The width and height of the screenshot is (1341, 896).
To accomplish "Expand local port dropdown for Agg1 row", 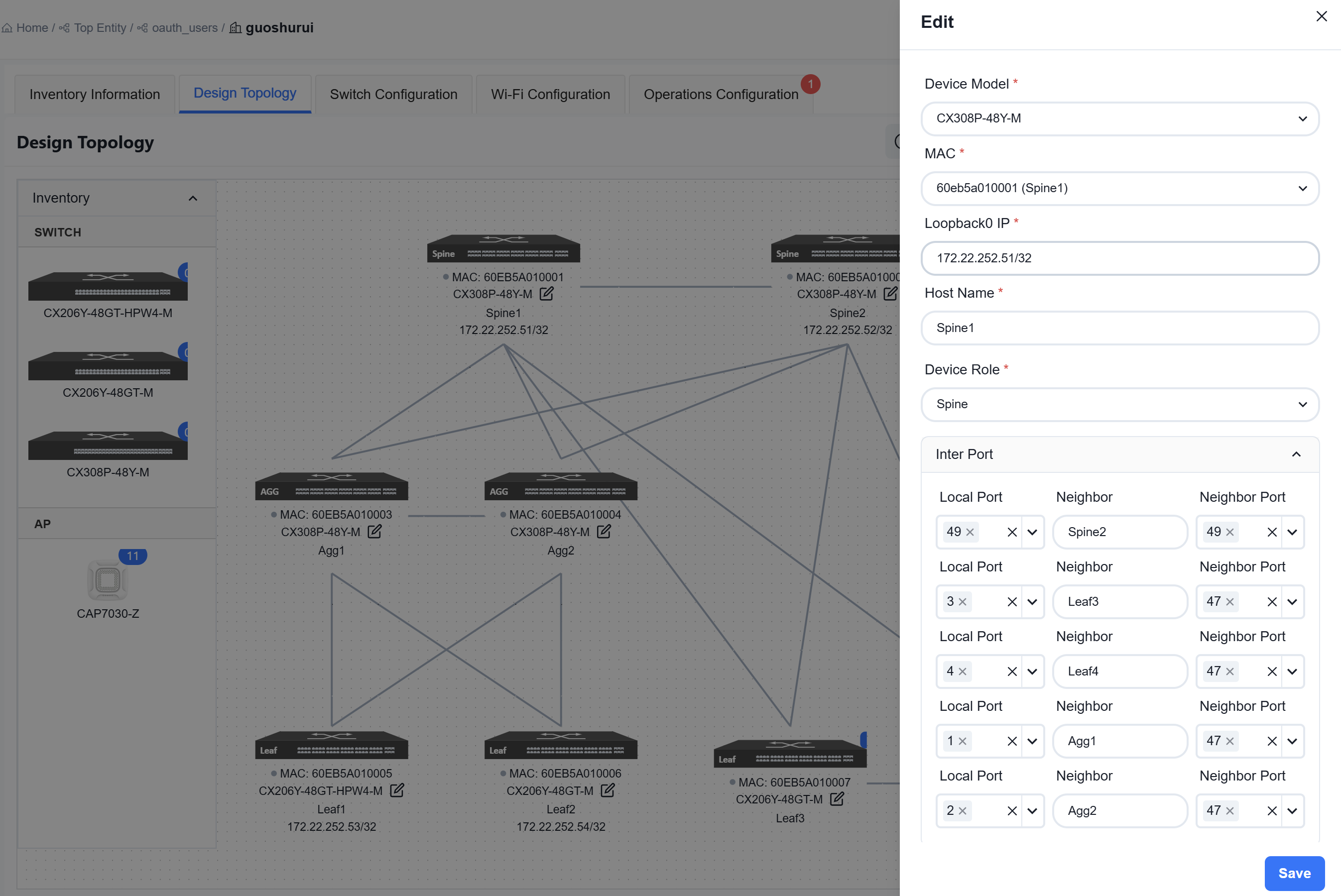I will (1032, 742).
